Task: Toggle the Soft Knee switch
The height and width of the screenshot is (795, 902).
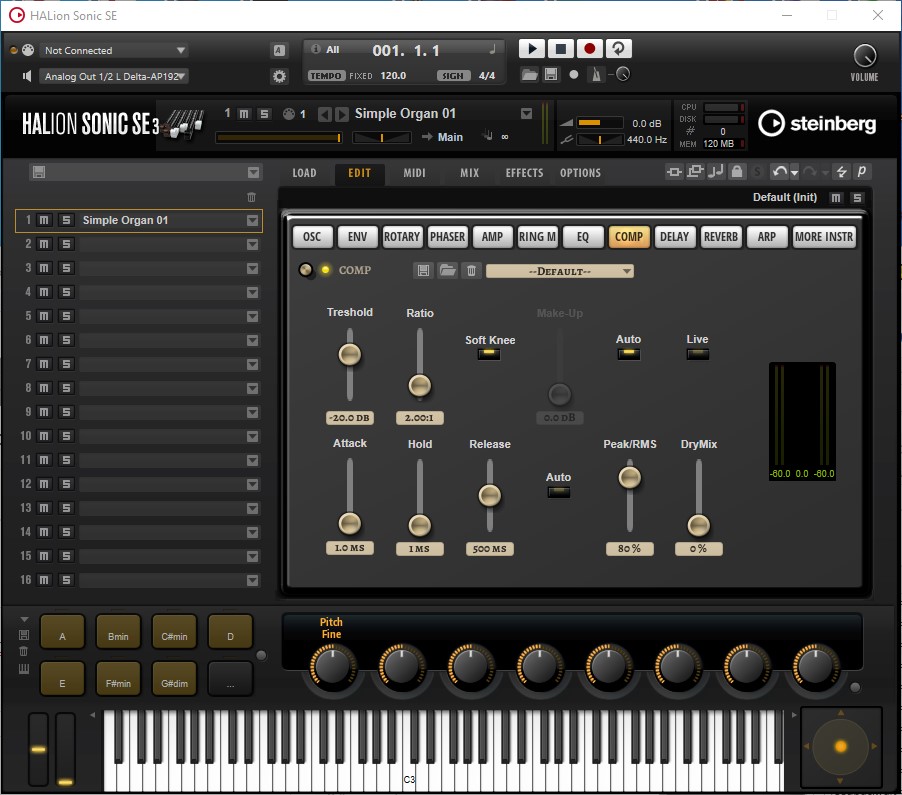Action: coord(489,353)
